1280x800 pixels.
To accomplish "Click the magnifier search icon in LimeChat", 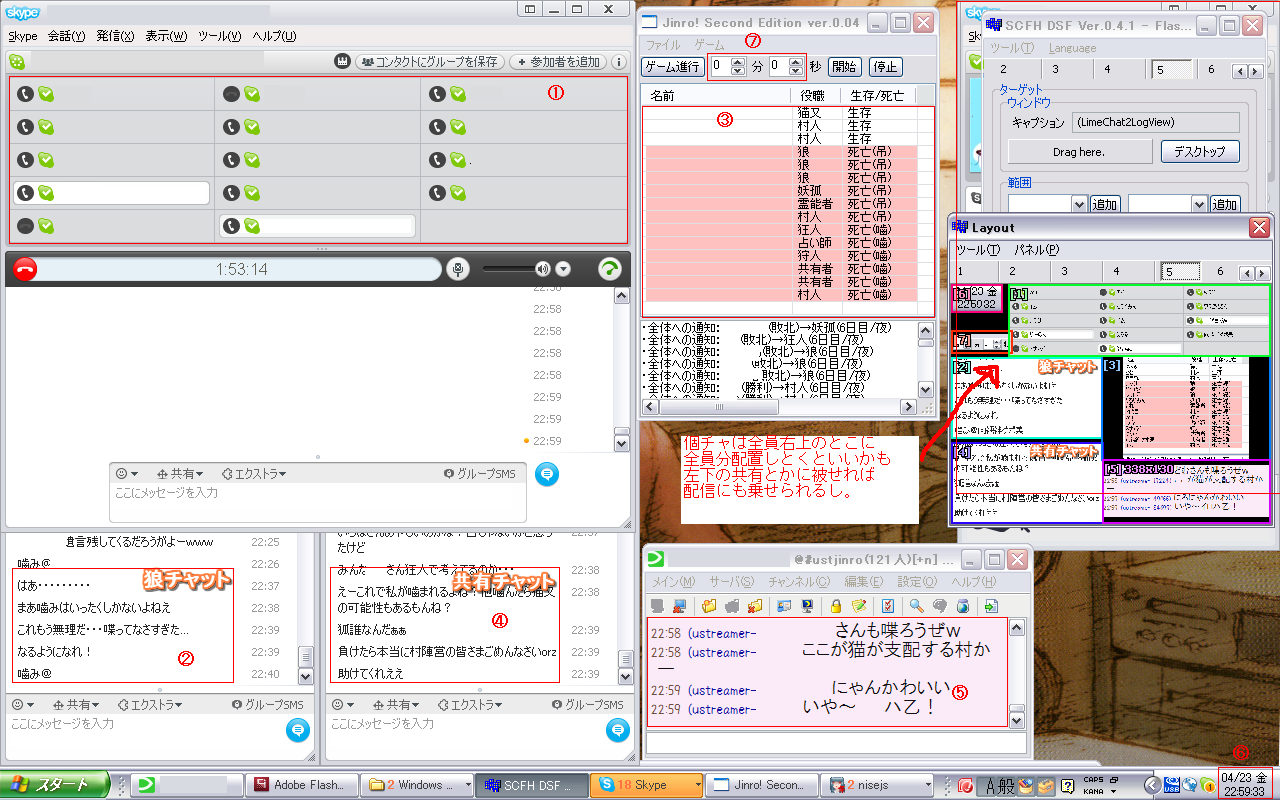I will (x=915, y=606).
